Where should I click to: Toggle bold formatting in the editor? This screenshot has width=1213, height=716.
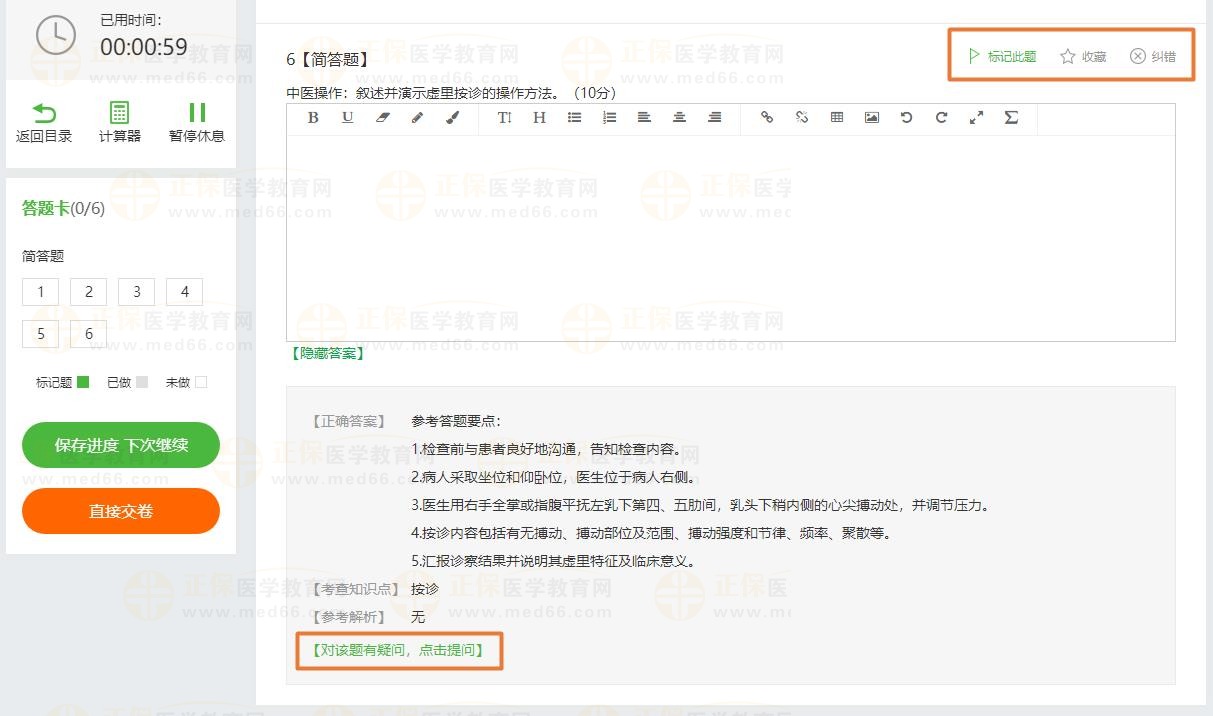pos(313,118)
